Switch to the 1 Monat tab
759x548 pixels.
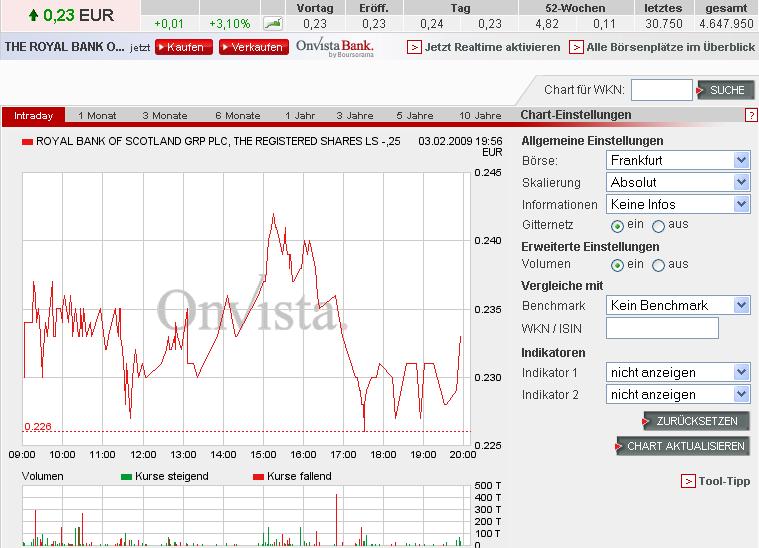pyautogui.click(x=97, y=116)
